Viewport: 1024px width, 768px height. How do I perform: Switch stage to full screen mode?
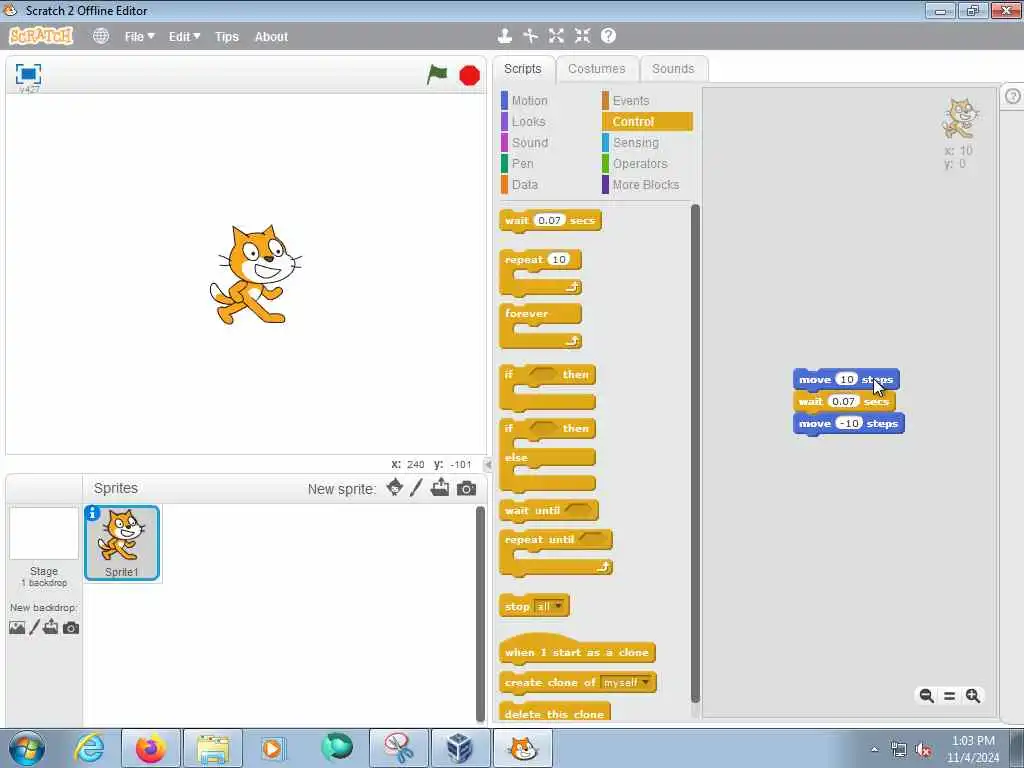pos(28,74)
